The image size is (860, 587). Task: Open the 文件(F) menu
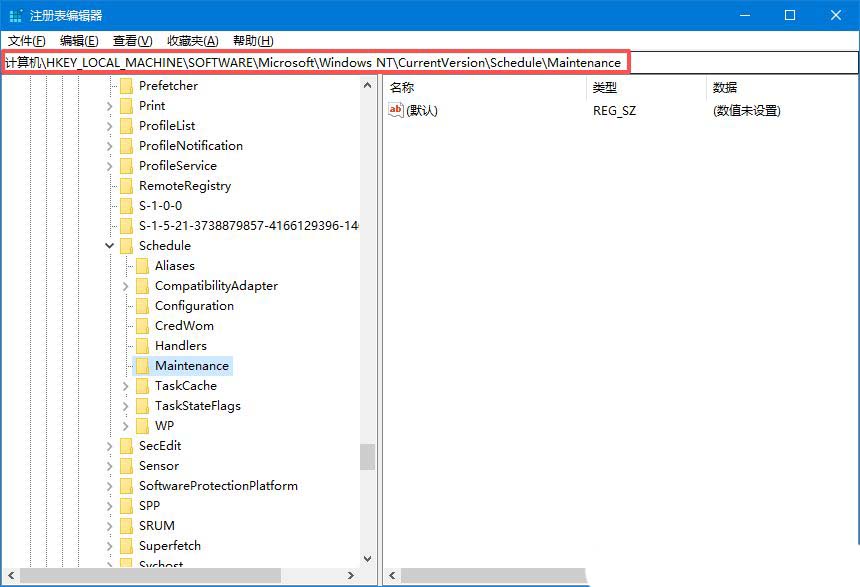tap(26, 41)
